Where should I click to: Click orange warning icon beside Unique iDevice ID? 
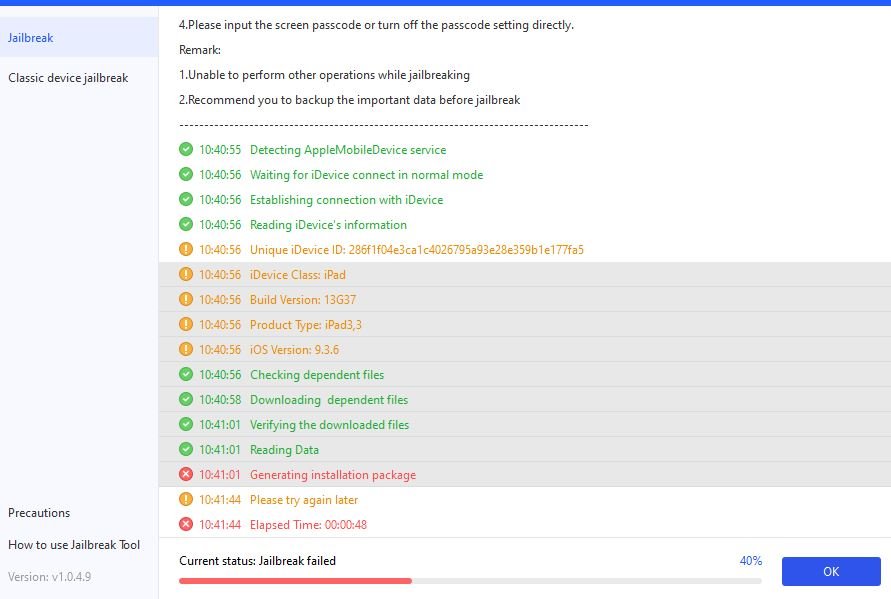pos(186,250)
